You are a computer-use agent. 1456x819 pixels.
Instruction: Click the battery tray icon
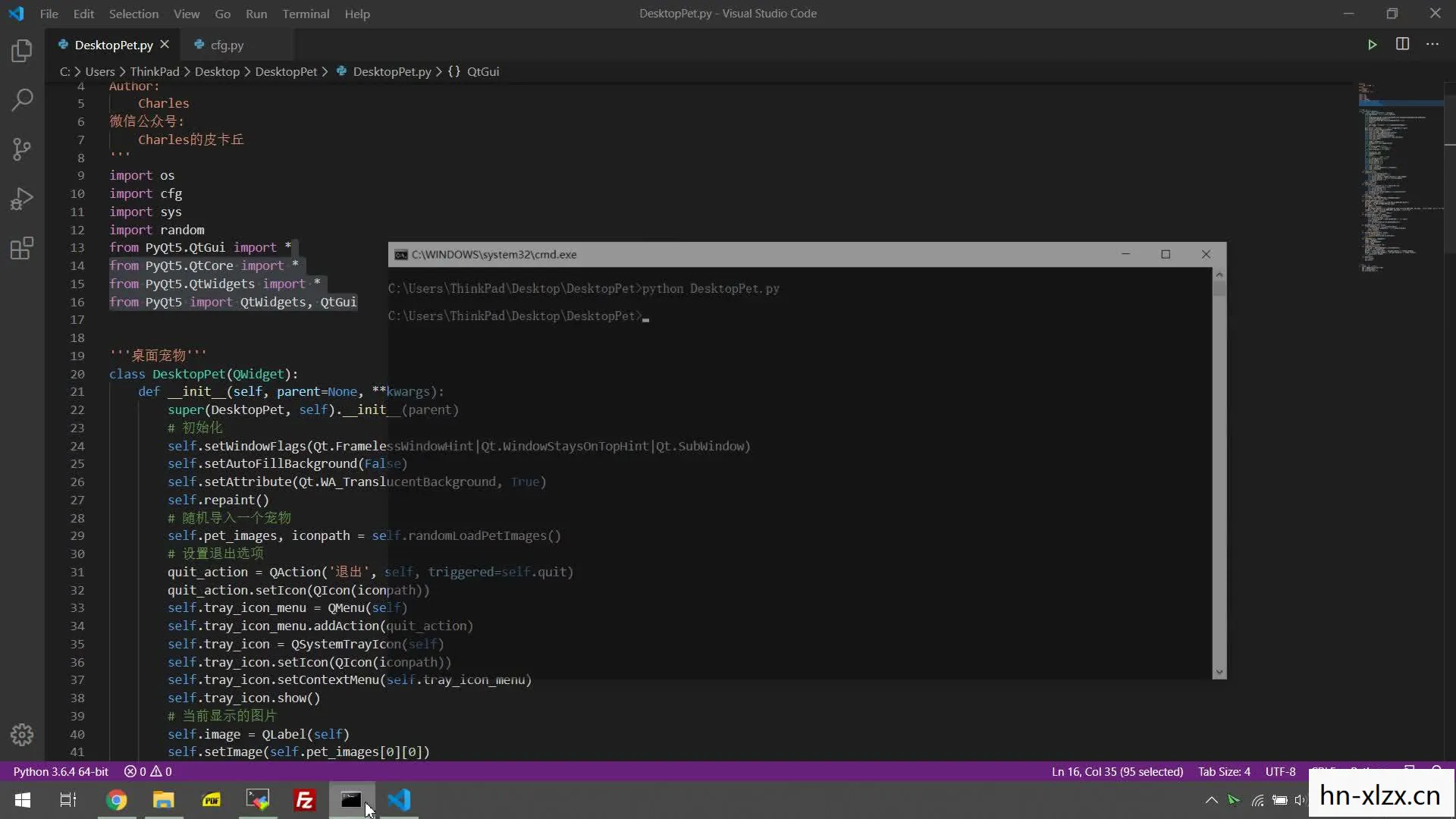[1280, 800]
